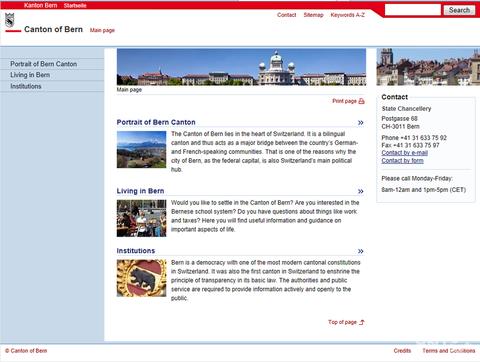This screenshot has width=480, height=362.
Task: Click the Main page breadcrumb under the banner
Action: pyautogui.click(x=129, y=90)
